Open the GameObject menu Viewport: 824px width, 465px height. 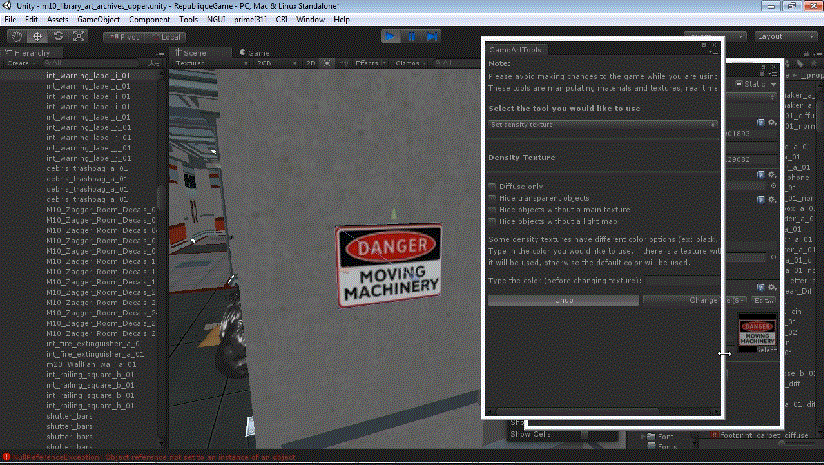coord(98,19)
